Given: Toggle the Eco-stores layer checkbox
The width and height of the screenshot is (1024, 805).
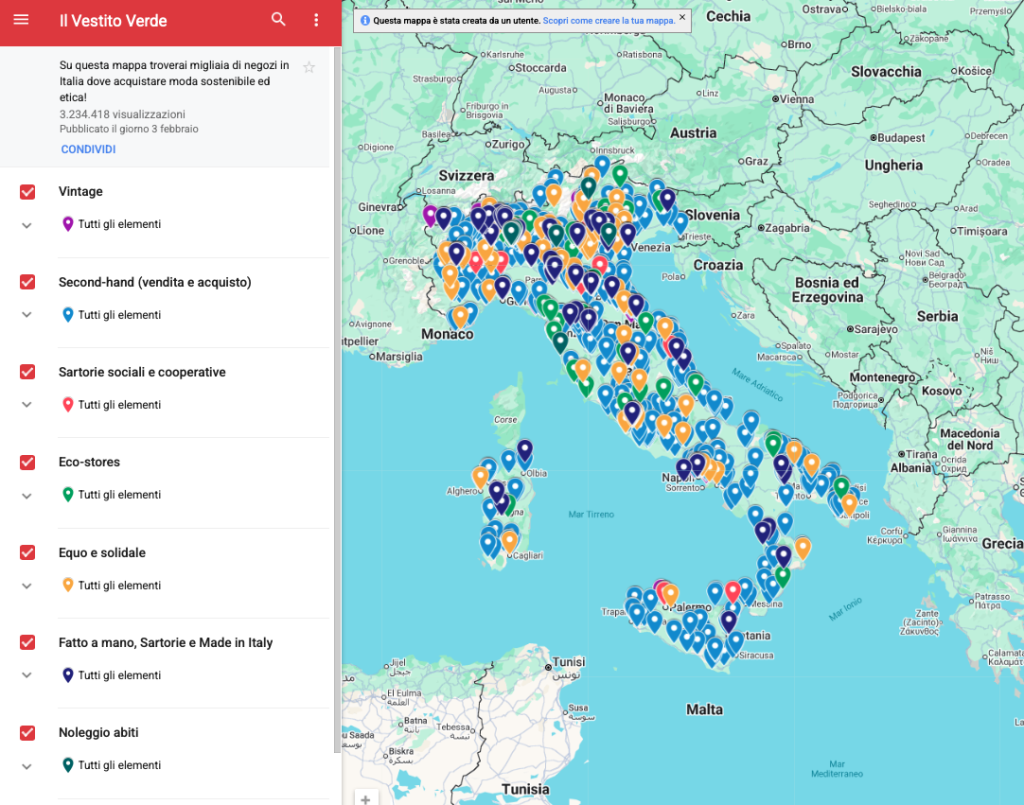Looking at the screenshot, I should (28, 462).
